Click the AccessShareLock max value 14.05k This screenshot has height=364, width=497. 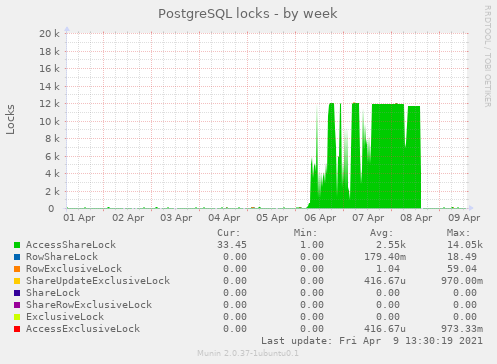(x=465, y=245)
